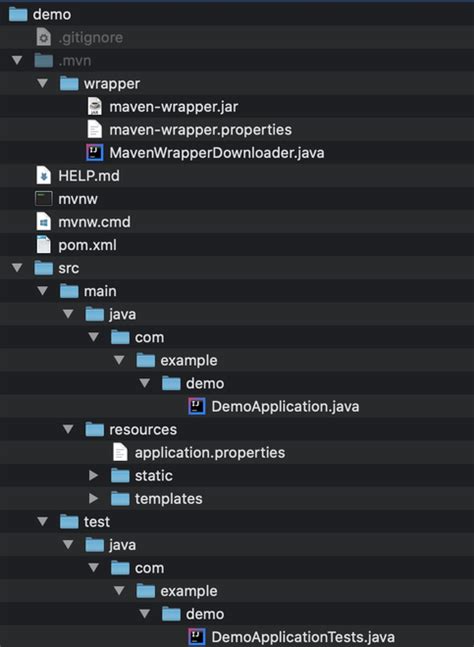Click the resources folder icon

[94, 430]
